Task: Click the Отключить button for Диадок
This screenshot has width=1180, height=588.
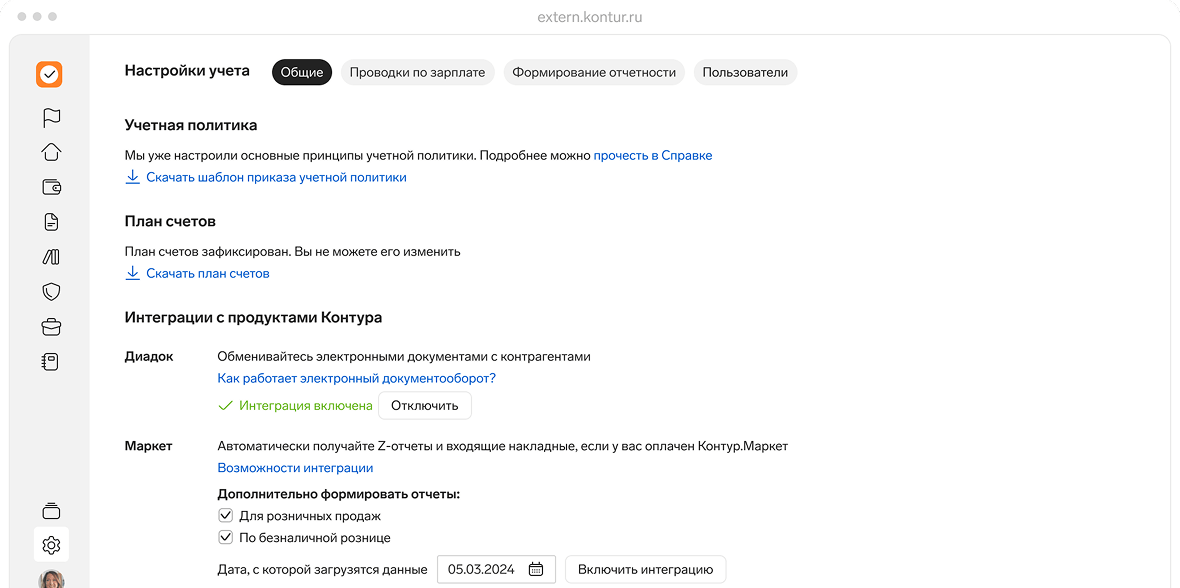Action: tap(424, 405)
